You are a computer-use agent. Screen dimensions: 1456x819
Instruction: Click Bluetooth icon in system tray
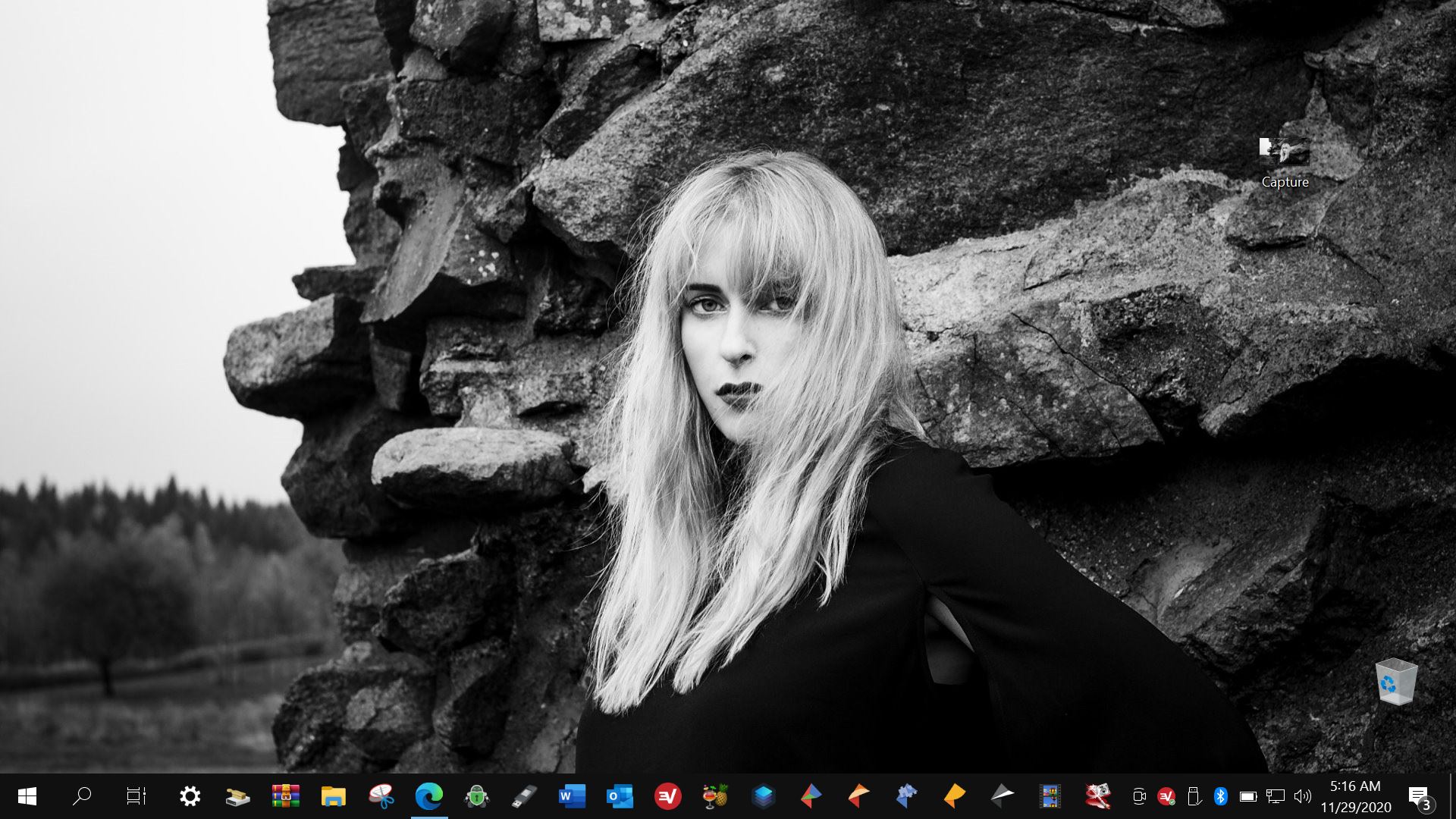(1220, 796)
